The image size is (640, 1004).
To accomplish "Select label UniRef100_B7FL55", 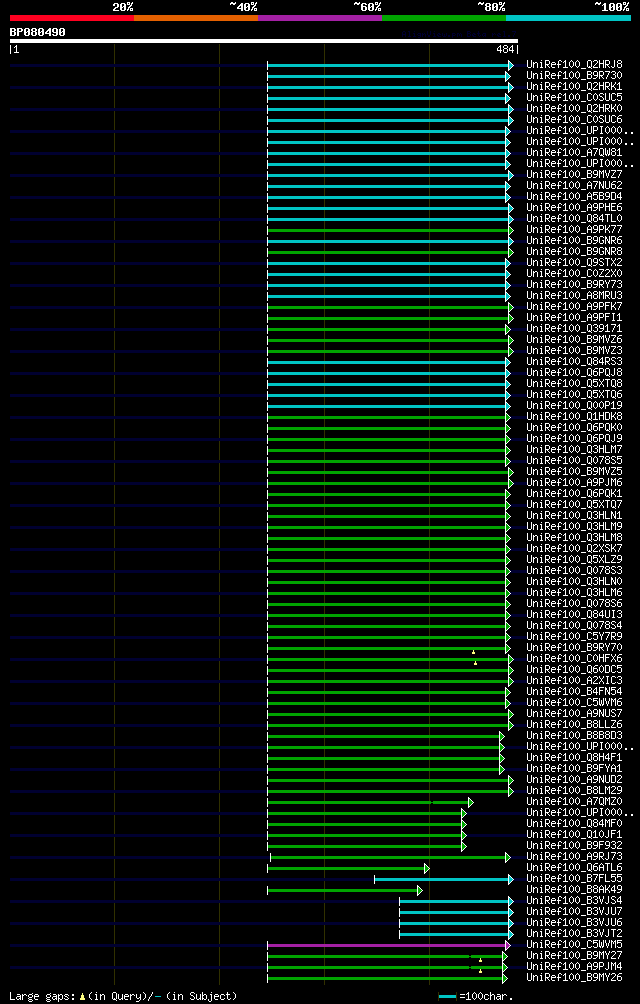I will tap(574, 878).
